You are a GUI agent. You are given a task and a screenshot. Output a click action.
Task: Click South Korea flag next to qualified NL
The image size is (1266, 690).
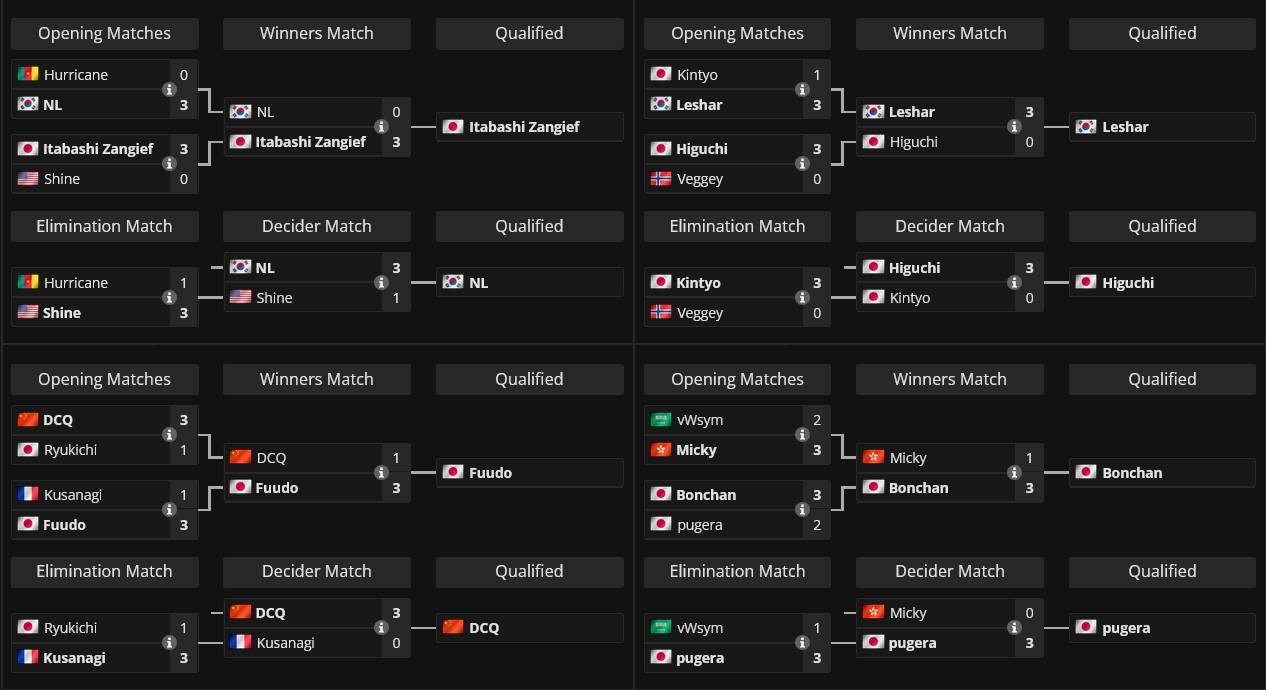point(453,283)
